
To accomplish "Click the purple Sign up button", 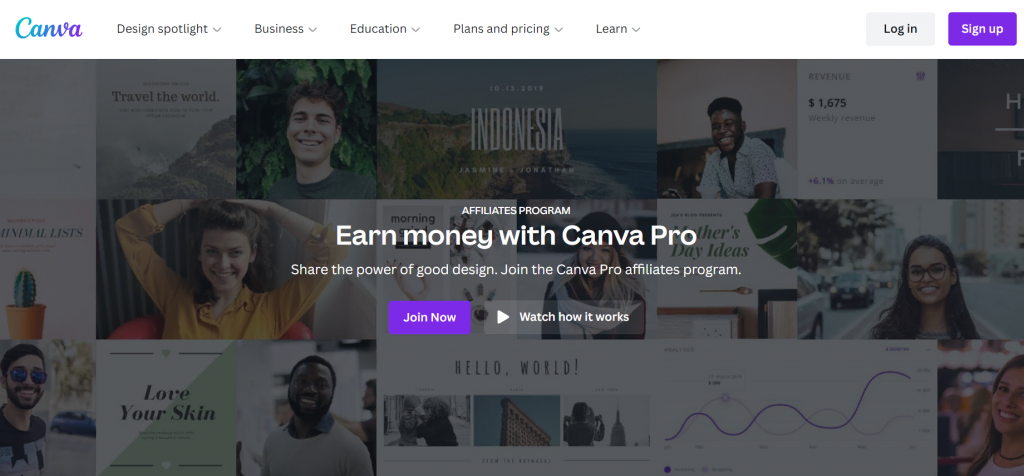I will pos(982,29).
